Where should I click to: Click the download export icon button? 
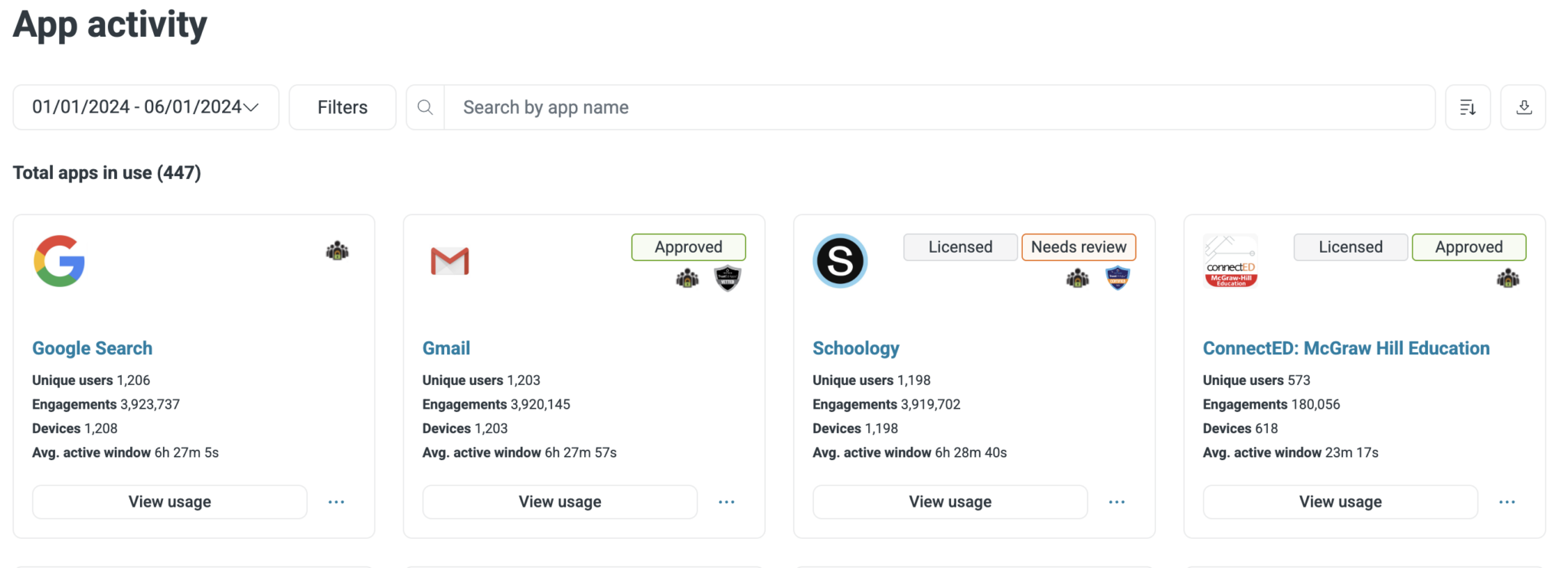(1523, 107)
